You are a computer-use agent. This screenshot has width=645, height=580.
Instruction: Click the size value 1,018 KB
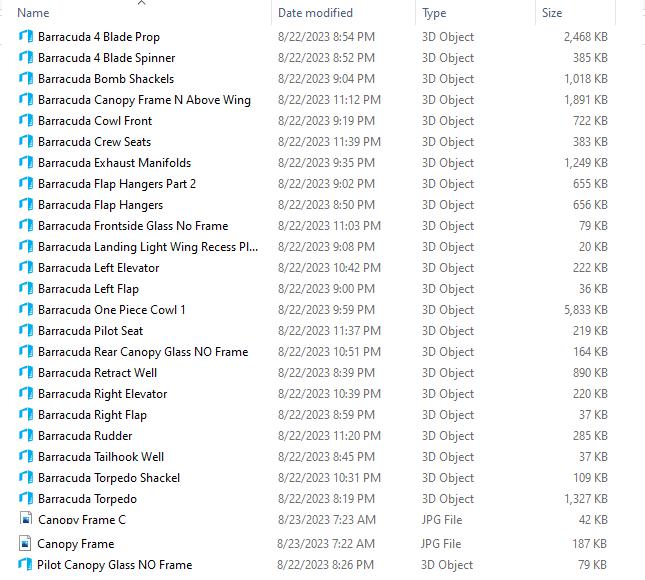click(586, 79)
